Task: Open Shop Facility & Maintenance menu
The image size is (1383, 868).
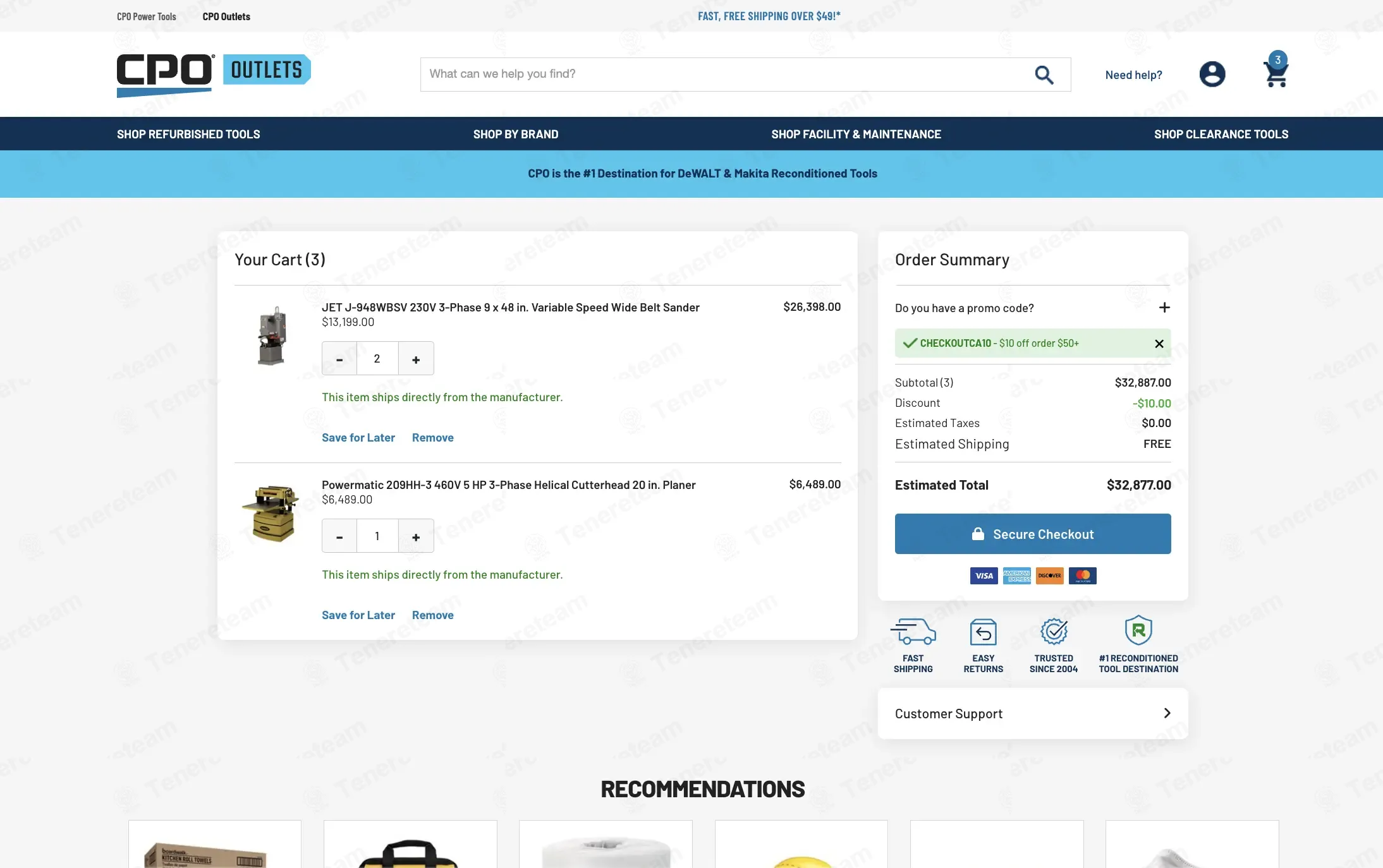Action: click(x=856, y=134)
